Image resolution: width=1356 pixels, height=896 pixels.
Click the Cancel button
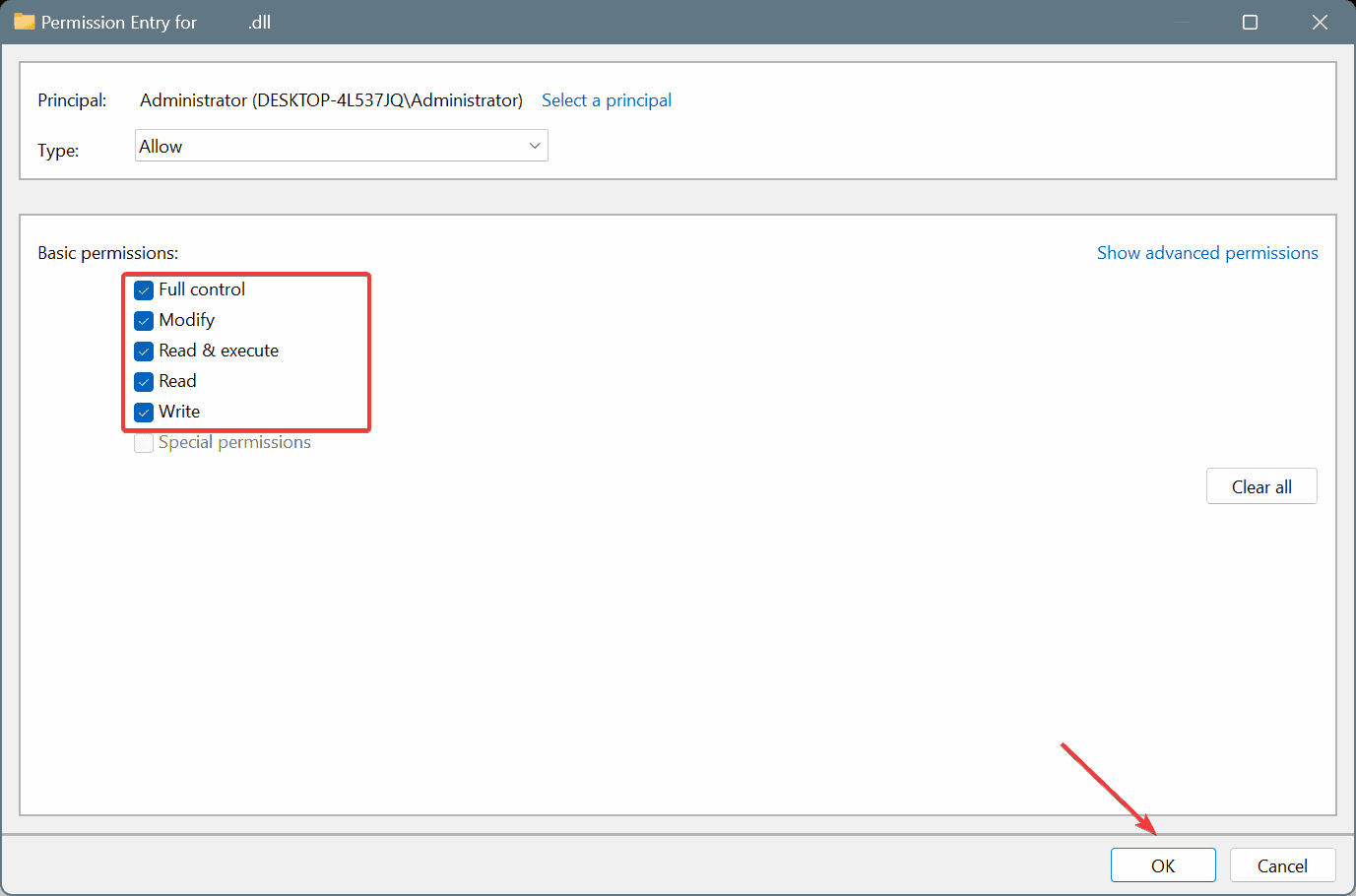pos(1282,865)
